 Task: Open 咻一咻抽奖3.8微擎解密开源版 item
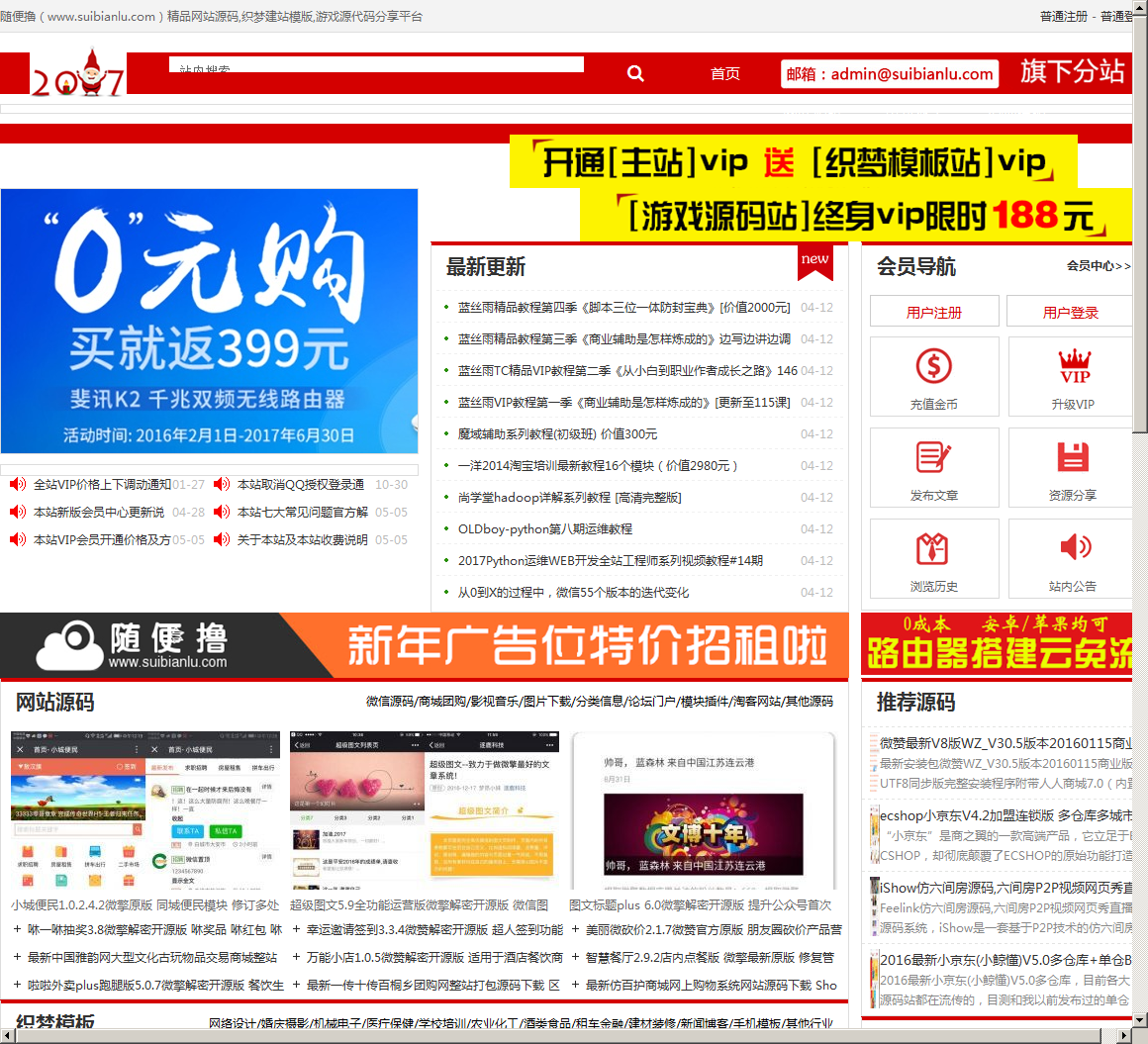click(154, 930)
